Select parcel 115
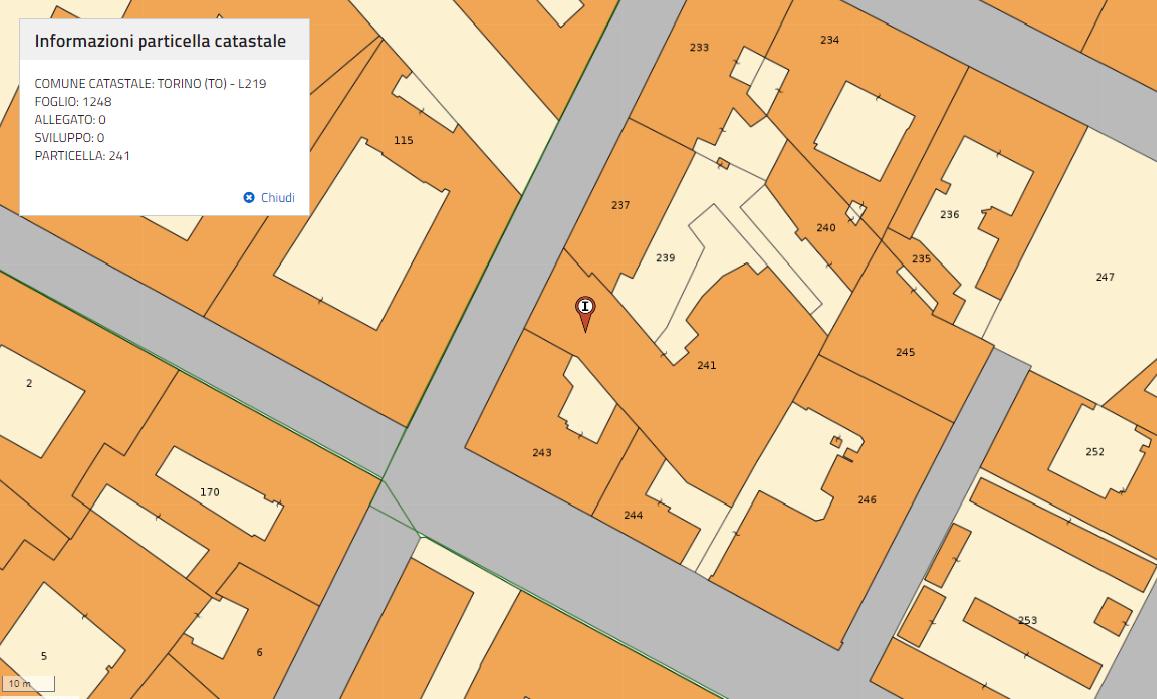 (x=403, y=140)
